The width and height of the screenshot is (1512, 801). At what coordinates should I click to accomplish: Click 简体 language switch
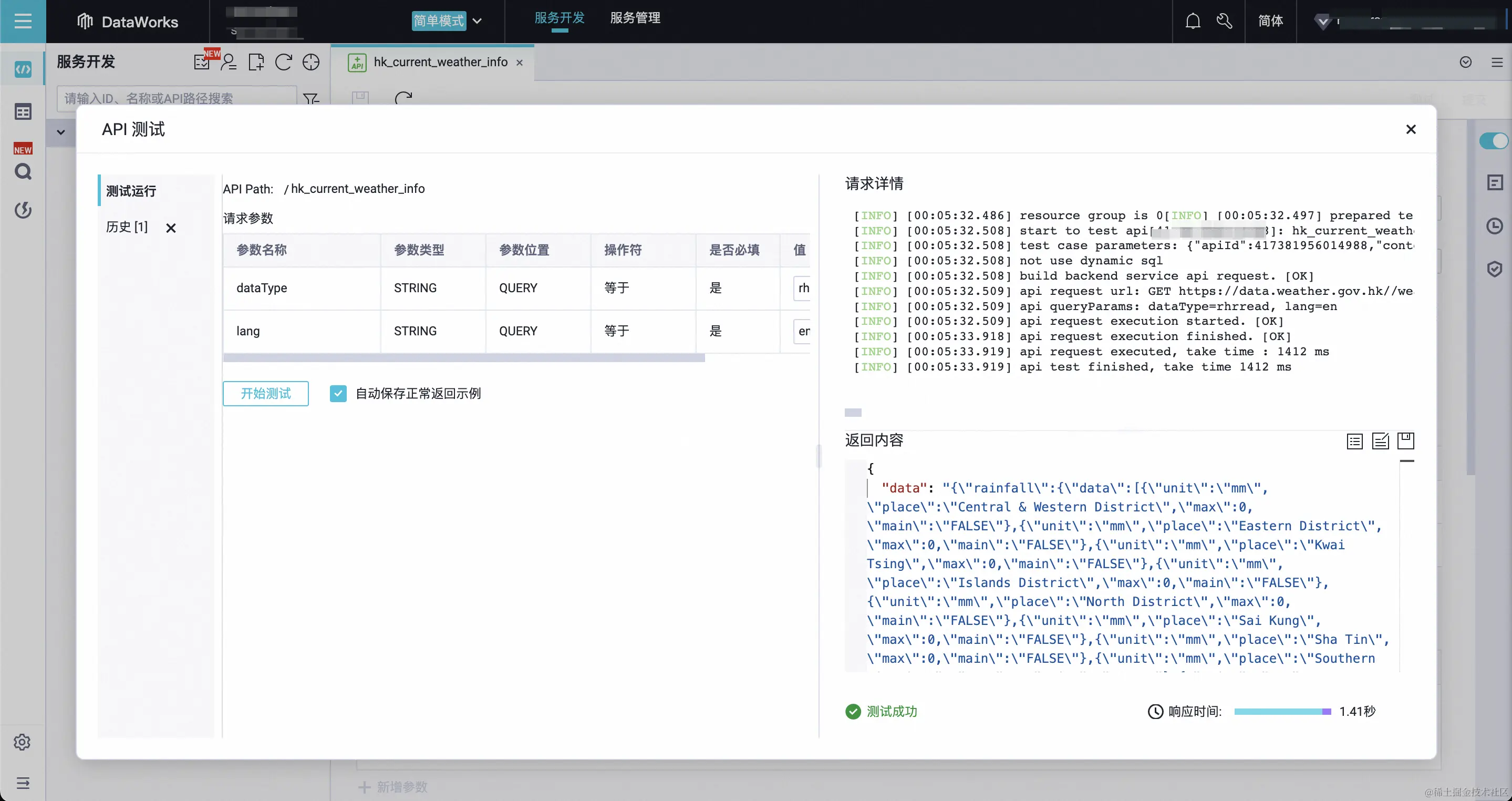pyautogui.click(x=1270, y=21)
